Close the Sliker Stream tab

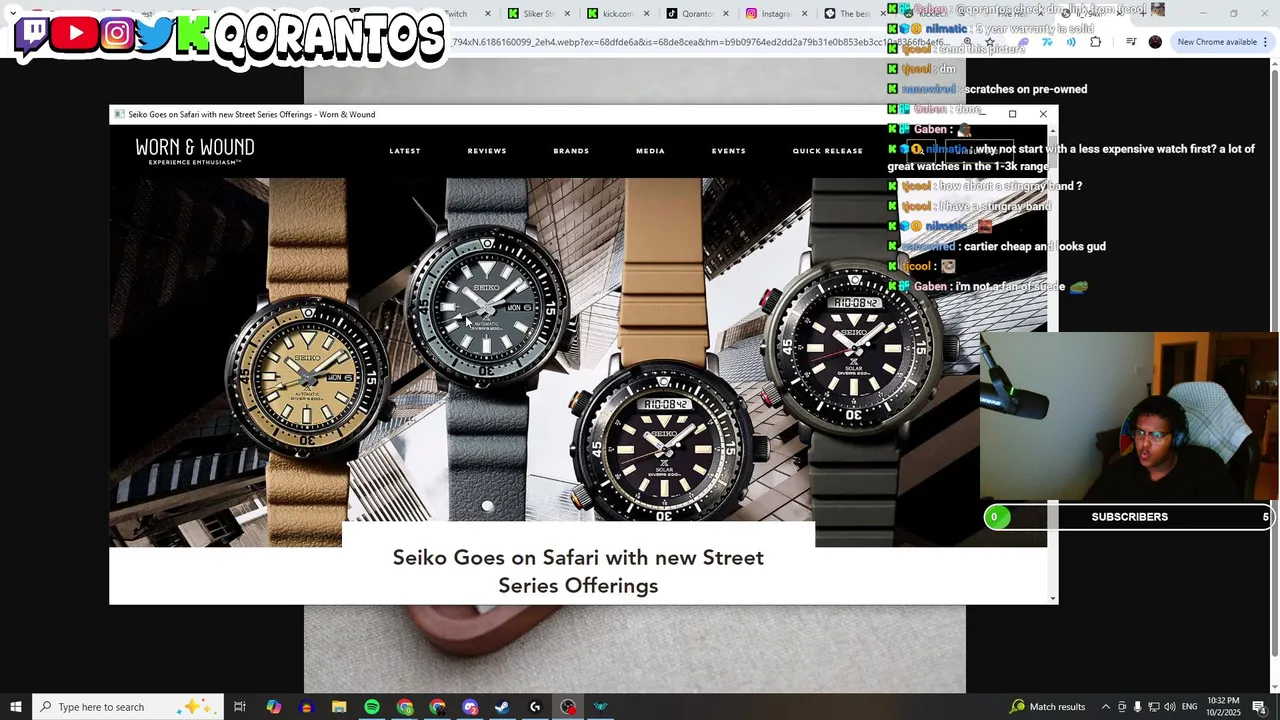pyautogui.click(x=567, y=14)
